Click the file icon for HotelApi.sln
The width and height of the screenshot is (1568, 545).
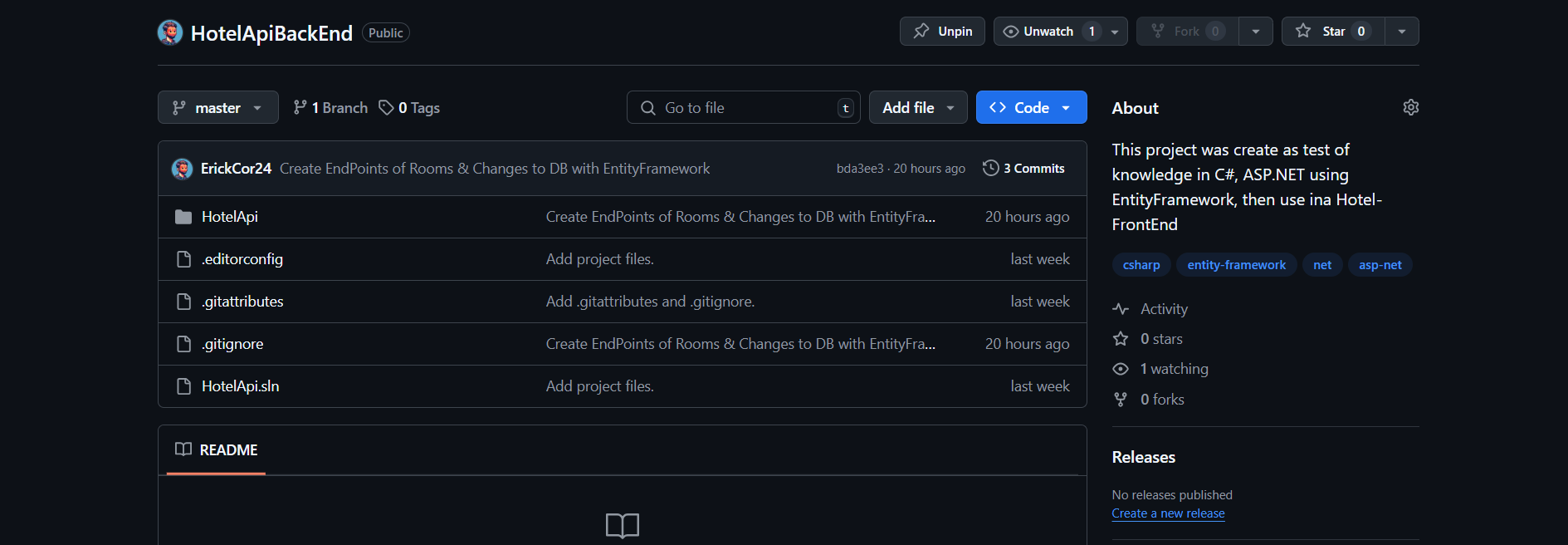183,386
